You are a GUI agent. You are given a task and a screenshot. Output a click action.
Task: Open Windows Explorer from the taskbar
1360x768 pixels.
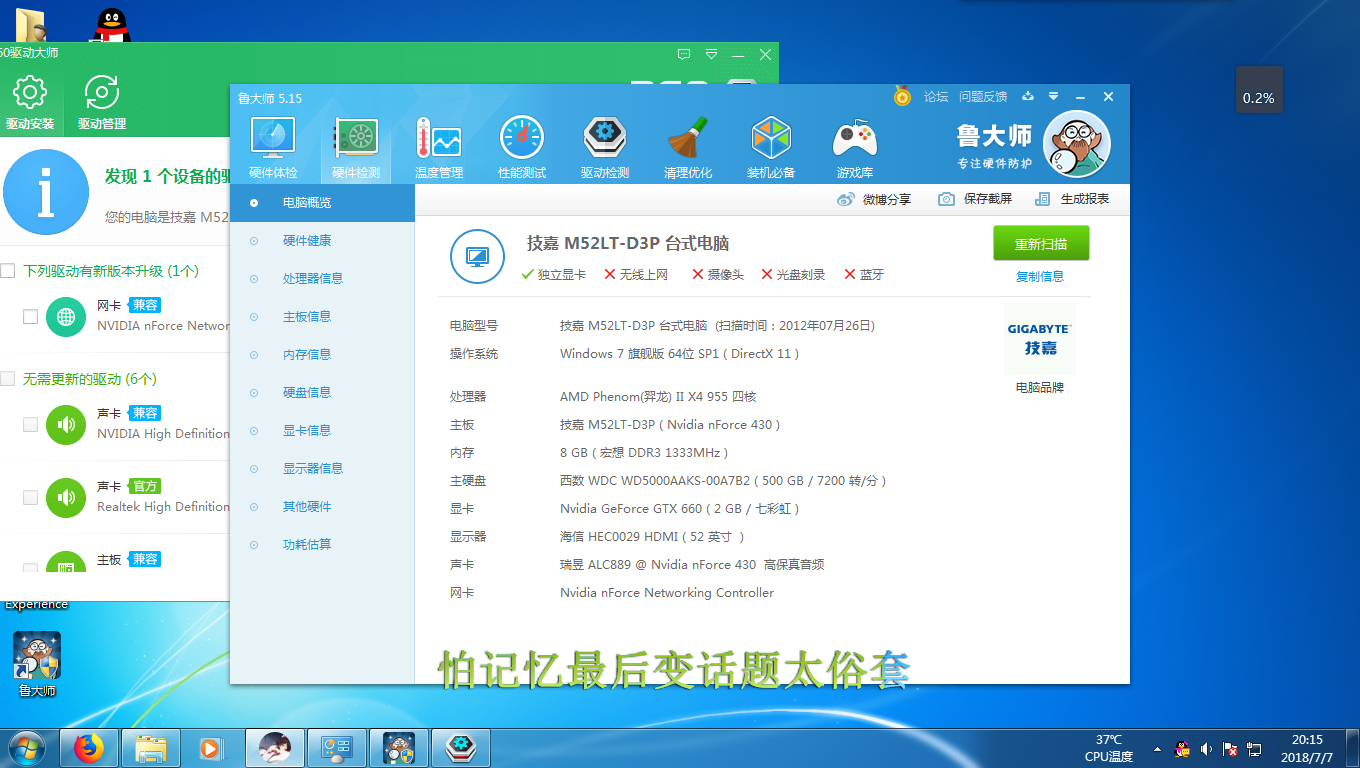pyautogui.click(x=151, y=748)
